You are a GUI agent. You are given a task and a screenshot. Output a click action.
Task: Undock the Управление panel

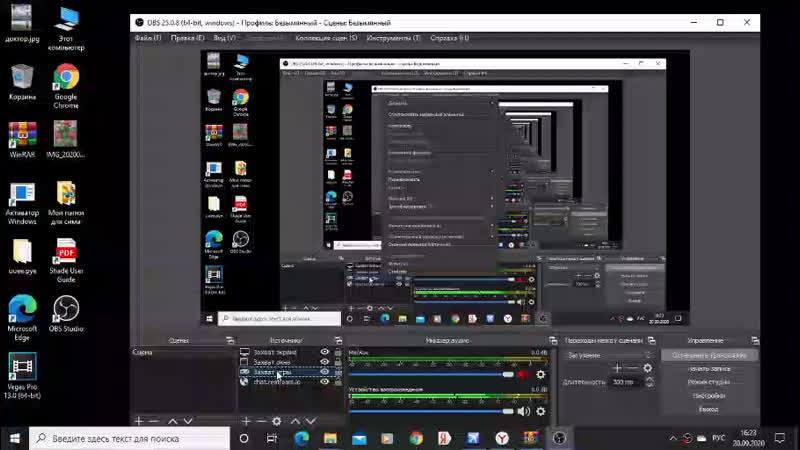pos(755,340)
